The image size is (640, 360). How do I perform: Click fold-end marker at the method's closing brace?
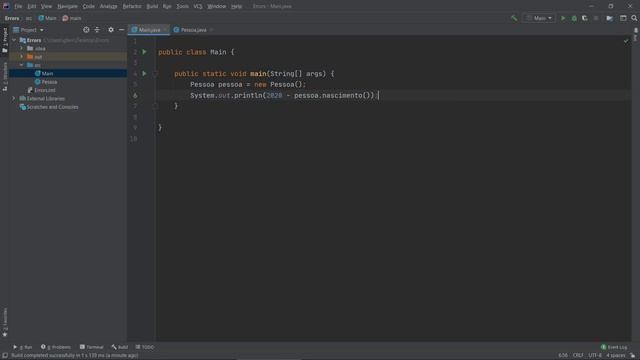pyautogui.click(x=155, y=106)
